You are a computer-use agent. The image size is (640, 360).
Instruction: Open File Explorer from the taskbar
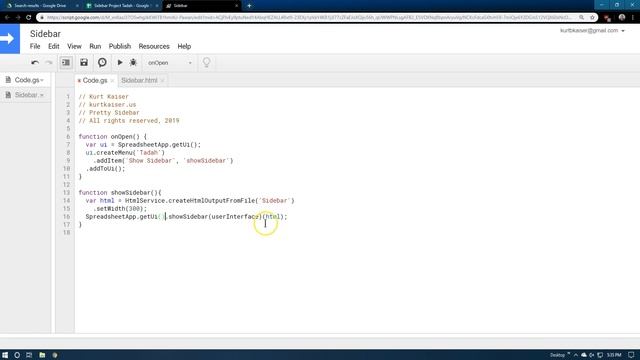click(42, 355)
